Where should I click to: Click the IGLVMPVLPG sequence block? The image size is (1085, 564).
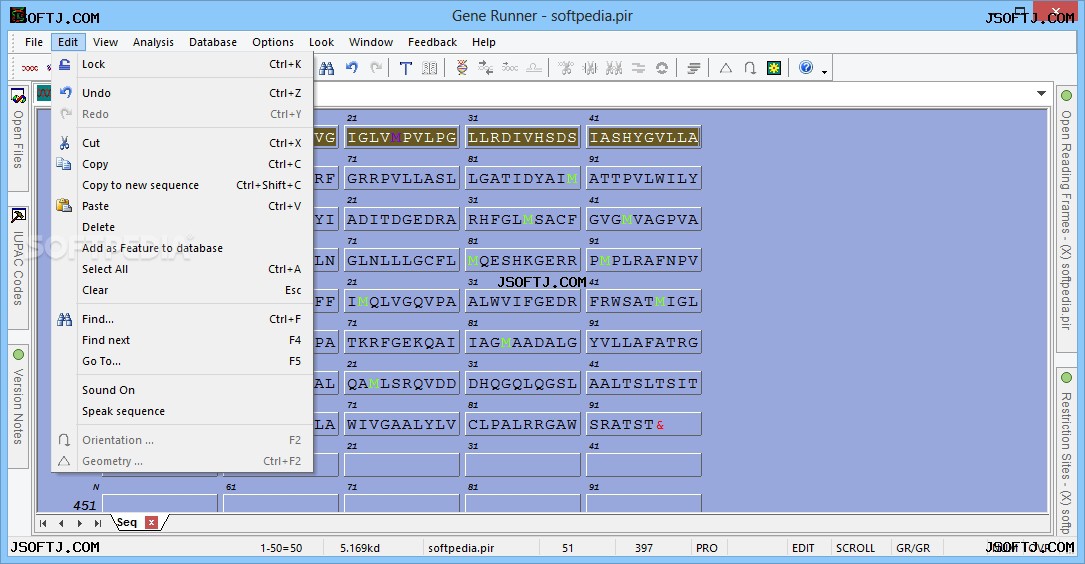pyautogui.click(x=402, y=137)
